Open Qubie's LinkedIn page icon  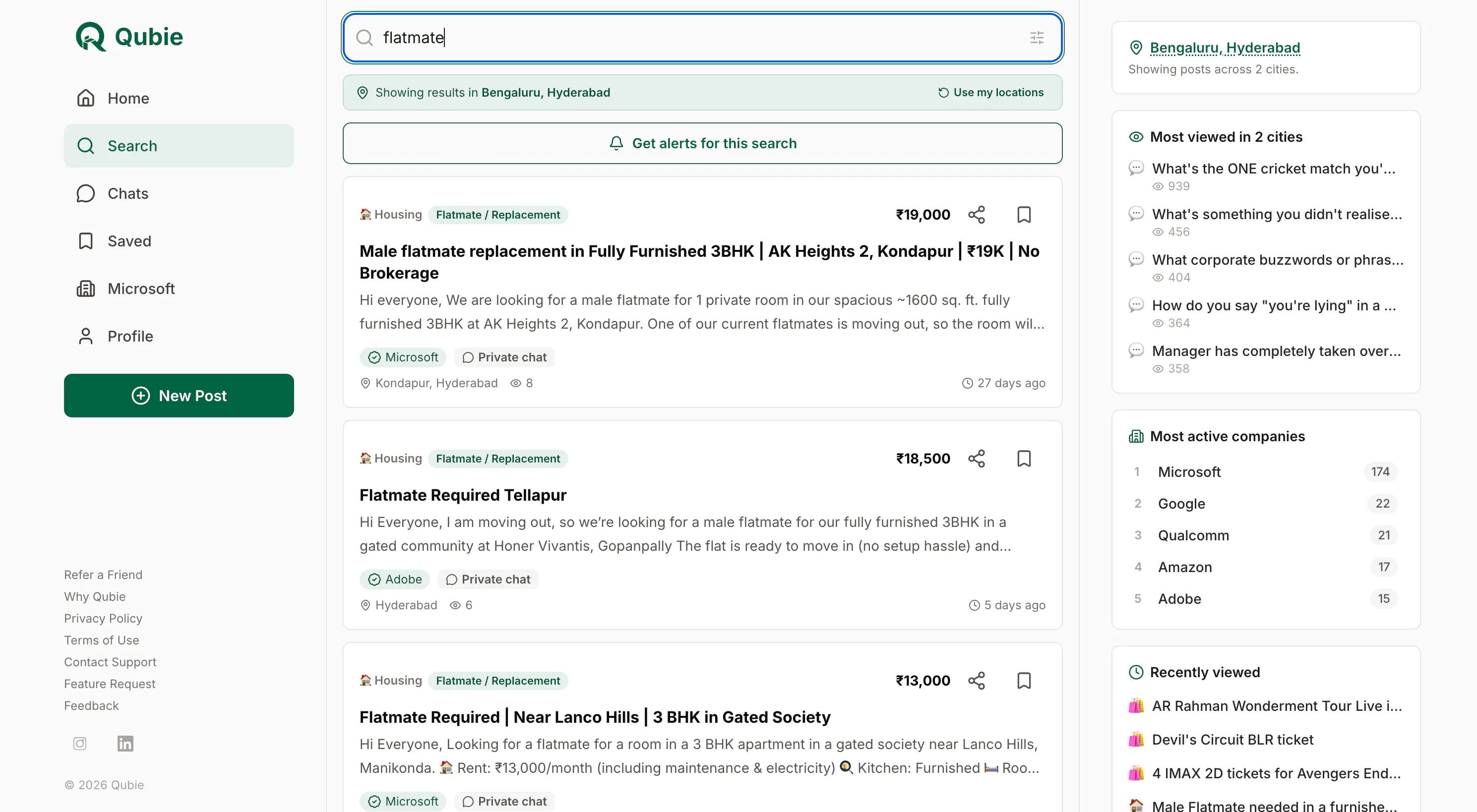pyautogui.click(x=125, y=743)
